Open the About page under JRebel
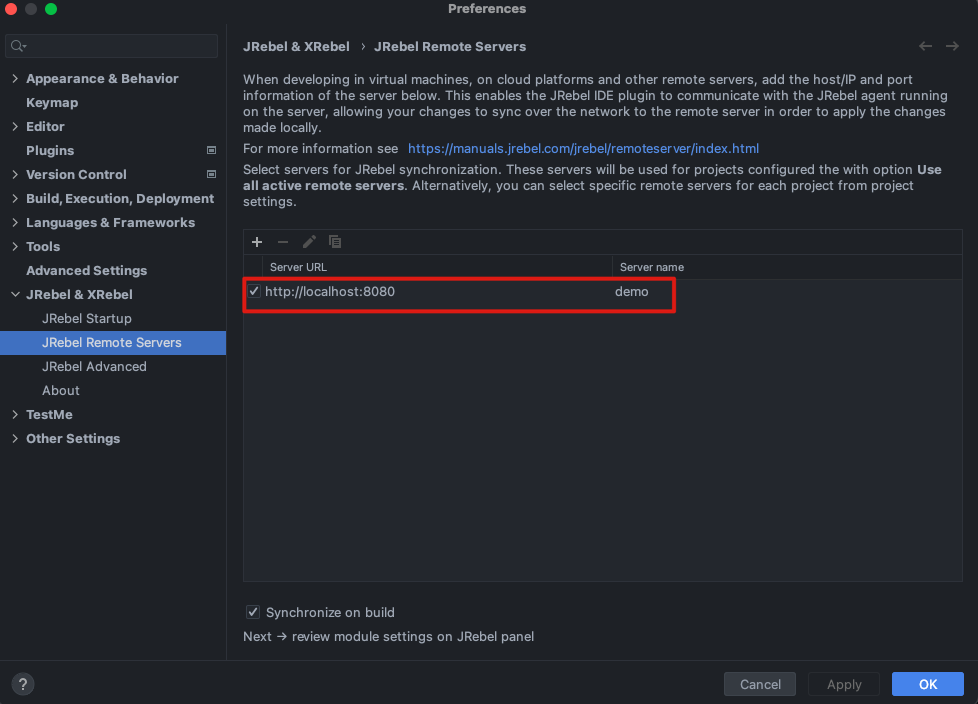 coord(61,391)
